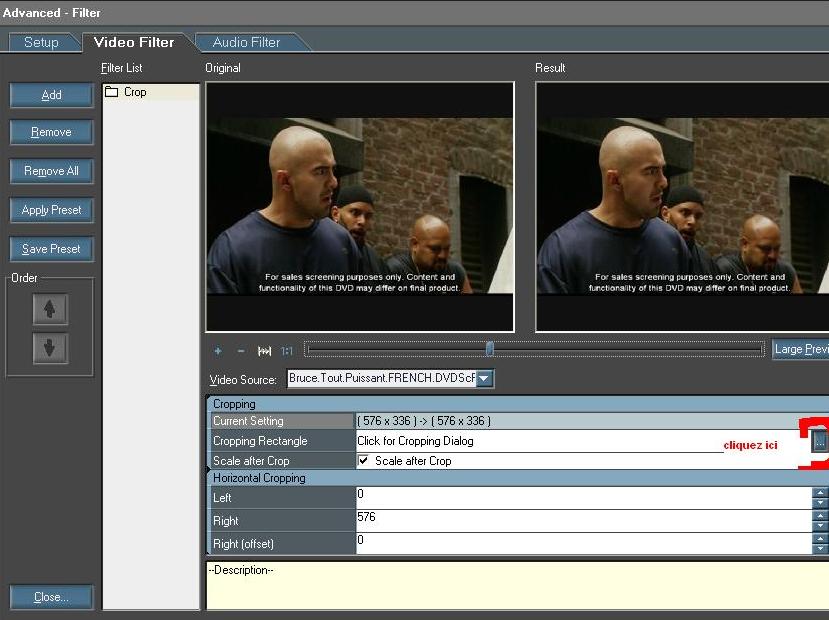Image resolution: width=829 pixels, height=620 pixels.
Task: Select the Crop filter folder icon
Action: [111, 92]
